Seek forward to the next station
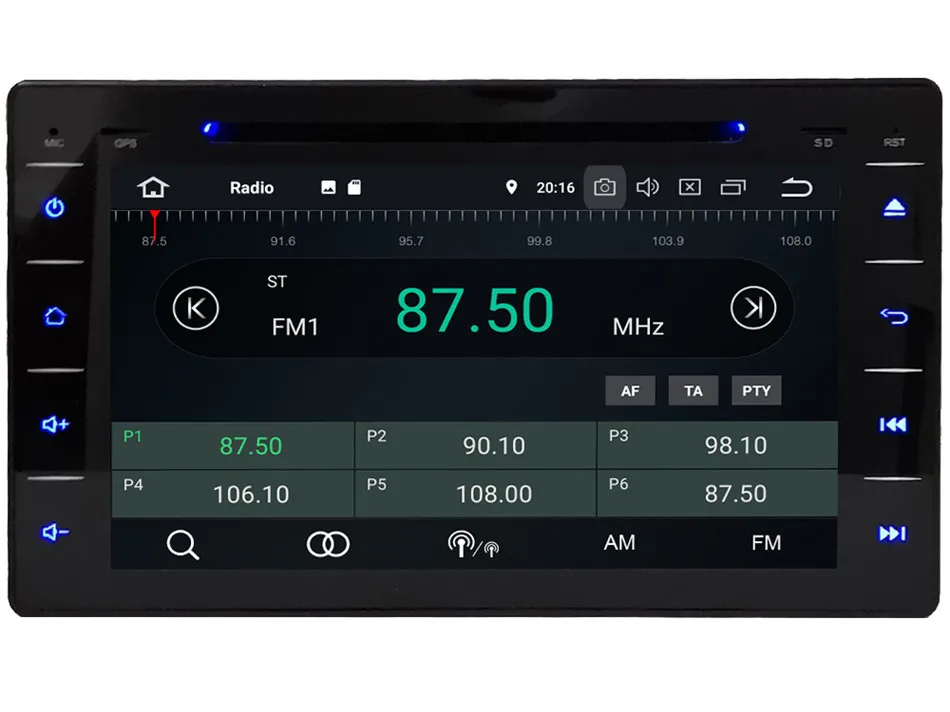This screenshot has width=950, height=712. point(753,308)
